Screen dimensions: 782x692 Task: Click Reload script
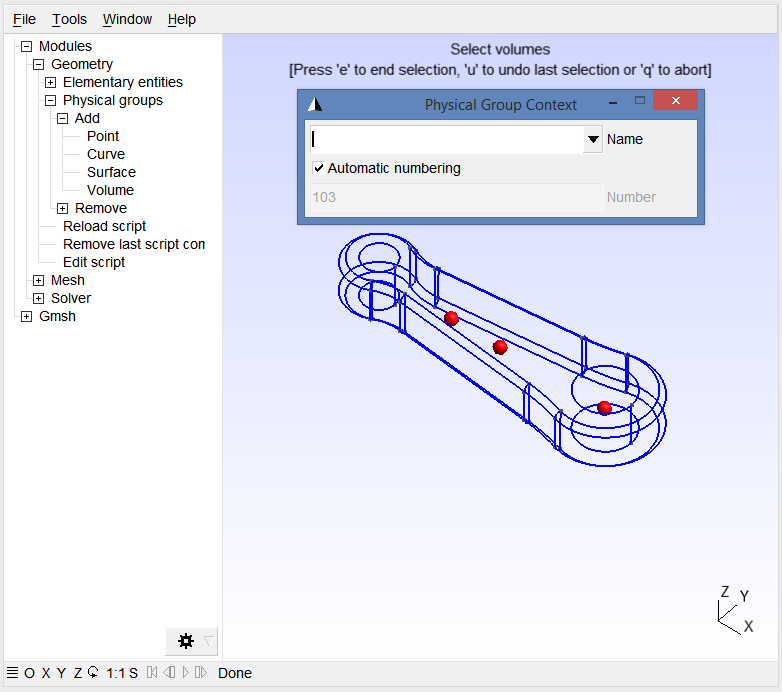pyautogui.click(x=104, y=226)
